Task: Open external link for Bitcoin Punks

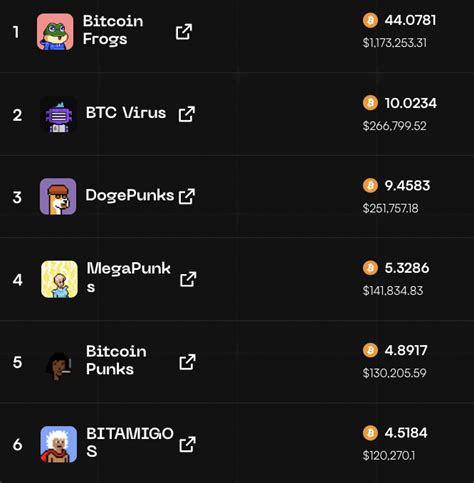Action: pos(187,362)
